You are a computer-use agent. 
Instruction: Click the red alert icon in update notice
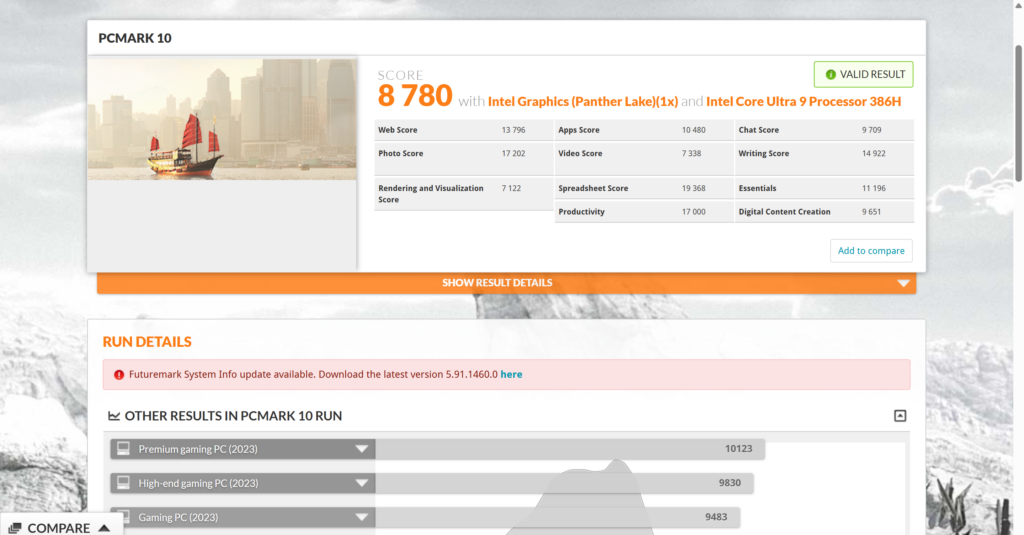(119, 375)
